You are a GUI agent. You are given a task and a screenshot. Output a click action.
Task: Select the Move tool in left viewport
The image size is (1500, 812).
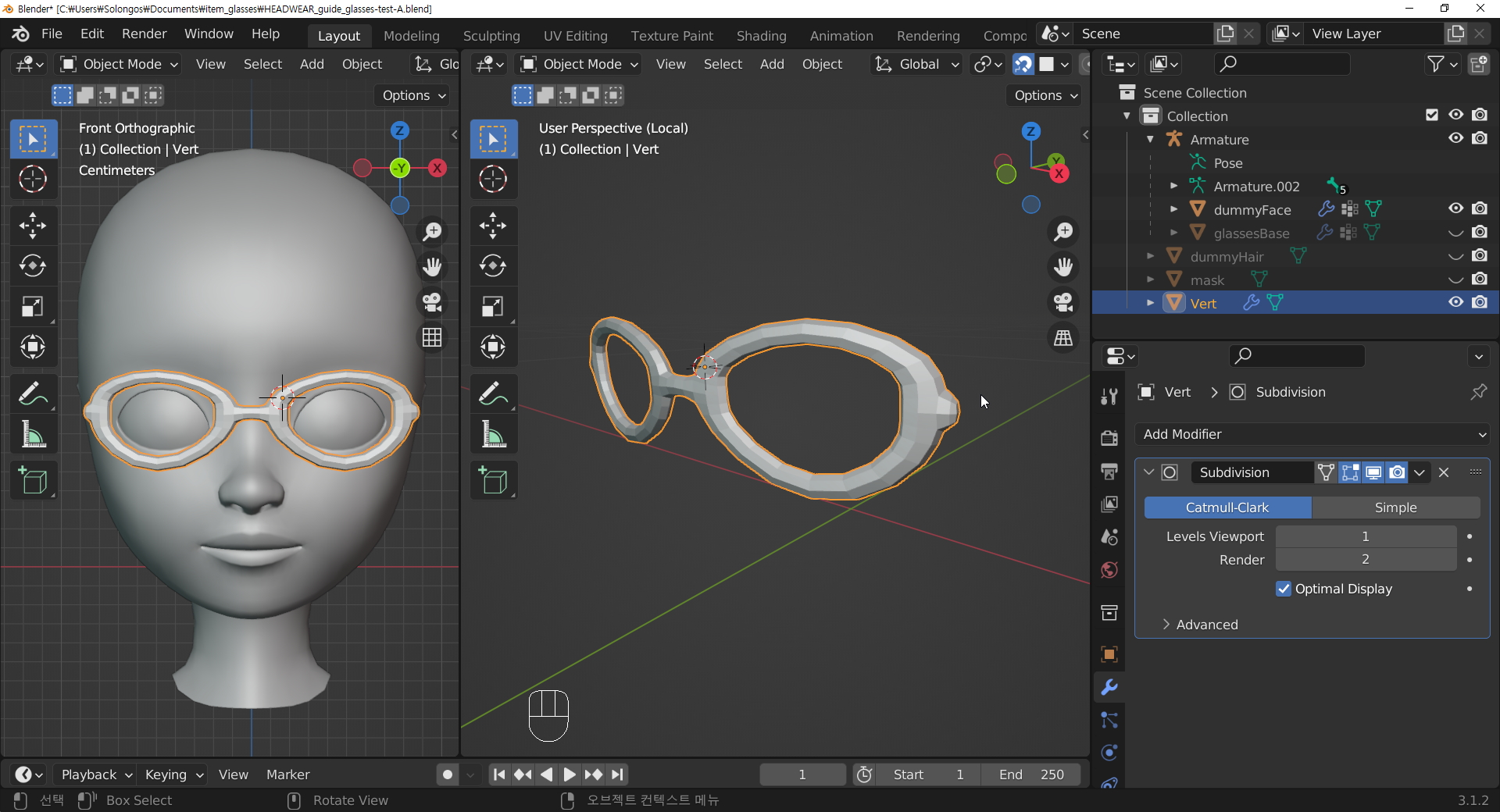(x=33, y=226)
